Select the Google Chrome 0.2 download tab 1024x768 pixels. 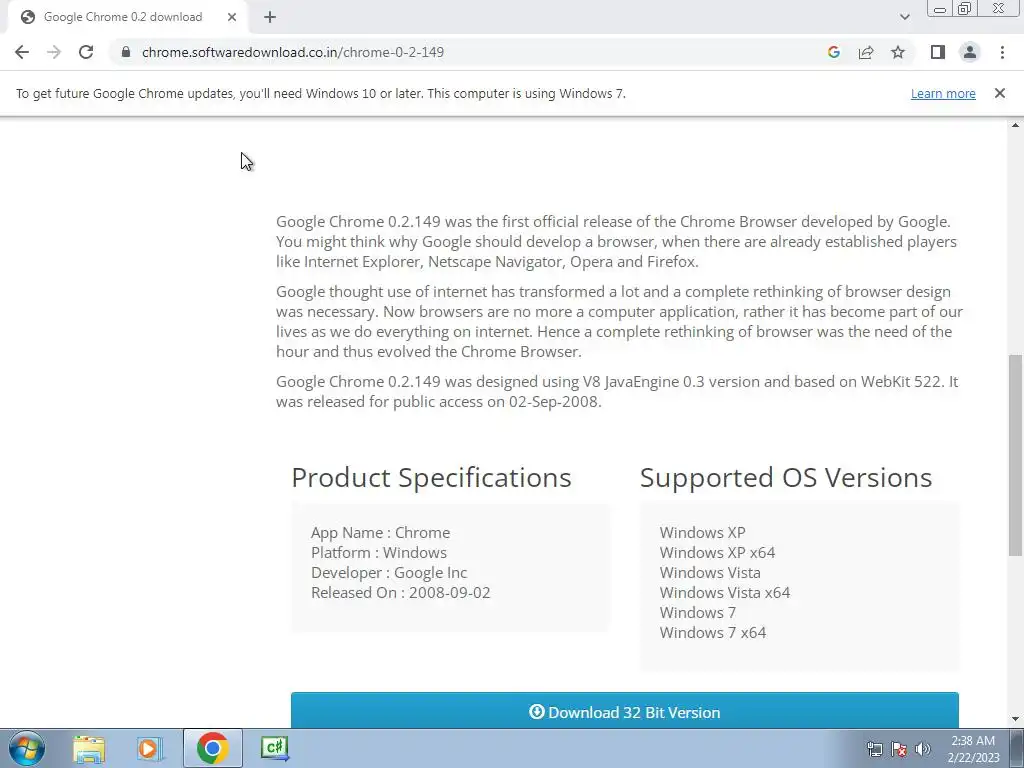click(x=123, y=17)
